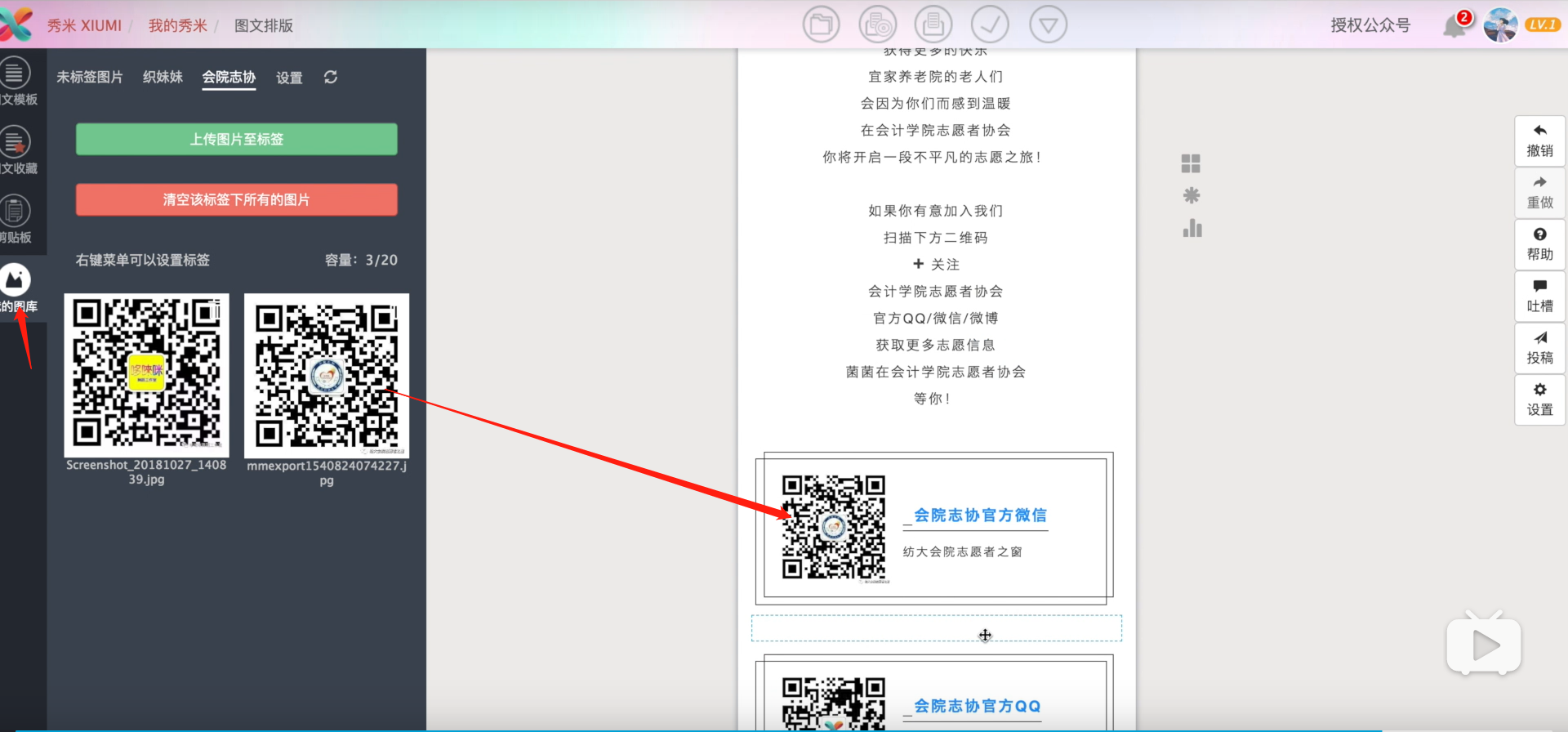Open 我的秀米 breadcrumb link

pyautogui.click(x=177, y=25)
